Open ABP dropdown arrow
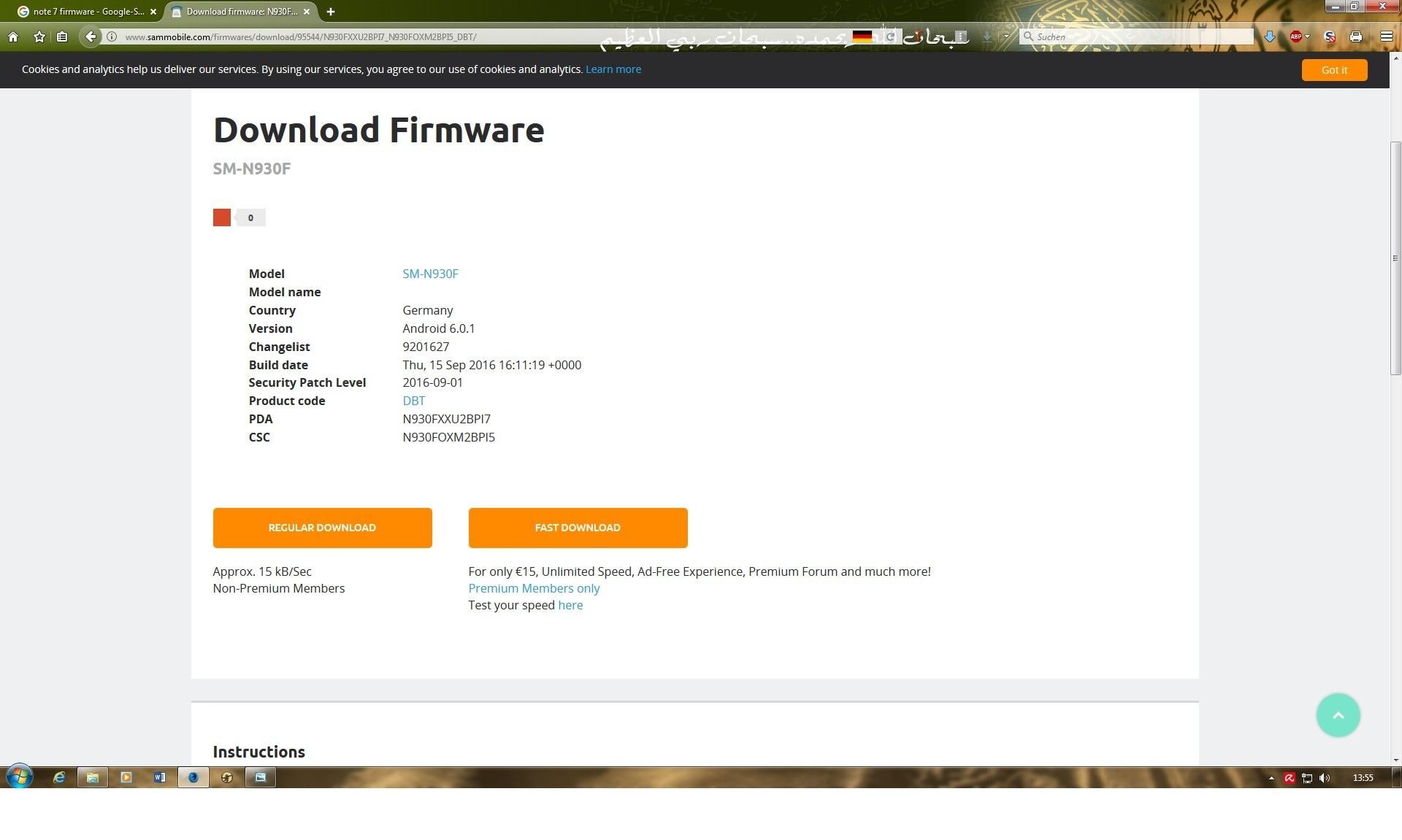 tap(1307, 36)
